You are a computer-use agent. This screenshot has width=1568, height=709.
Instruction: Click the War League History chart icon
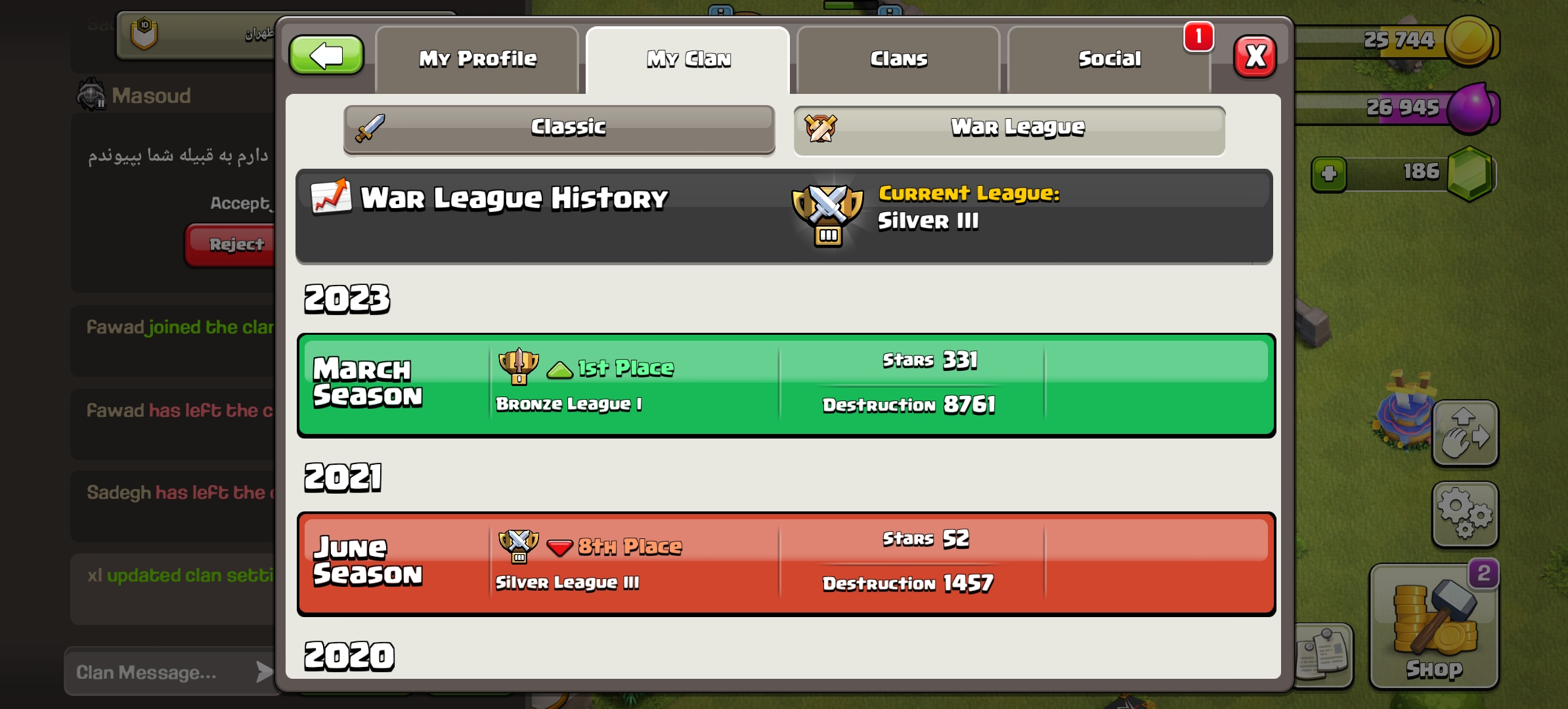point(331,196)
